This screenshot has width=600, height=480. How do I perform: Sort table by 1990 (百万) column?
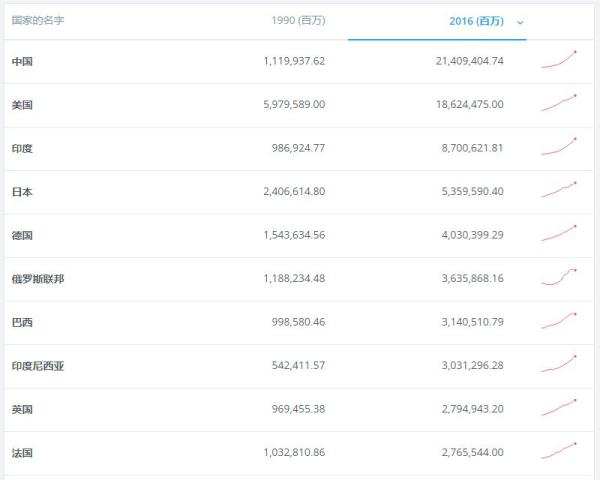[298, 20]
